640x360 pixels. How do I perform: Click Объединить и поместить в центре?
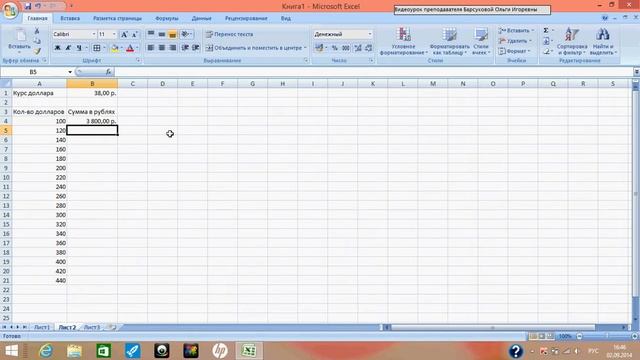(x=256, y=48)
